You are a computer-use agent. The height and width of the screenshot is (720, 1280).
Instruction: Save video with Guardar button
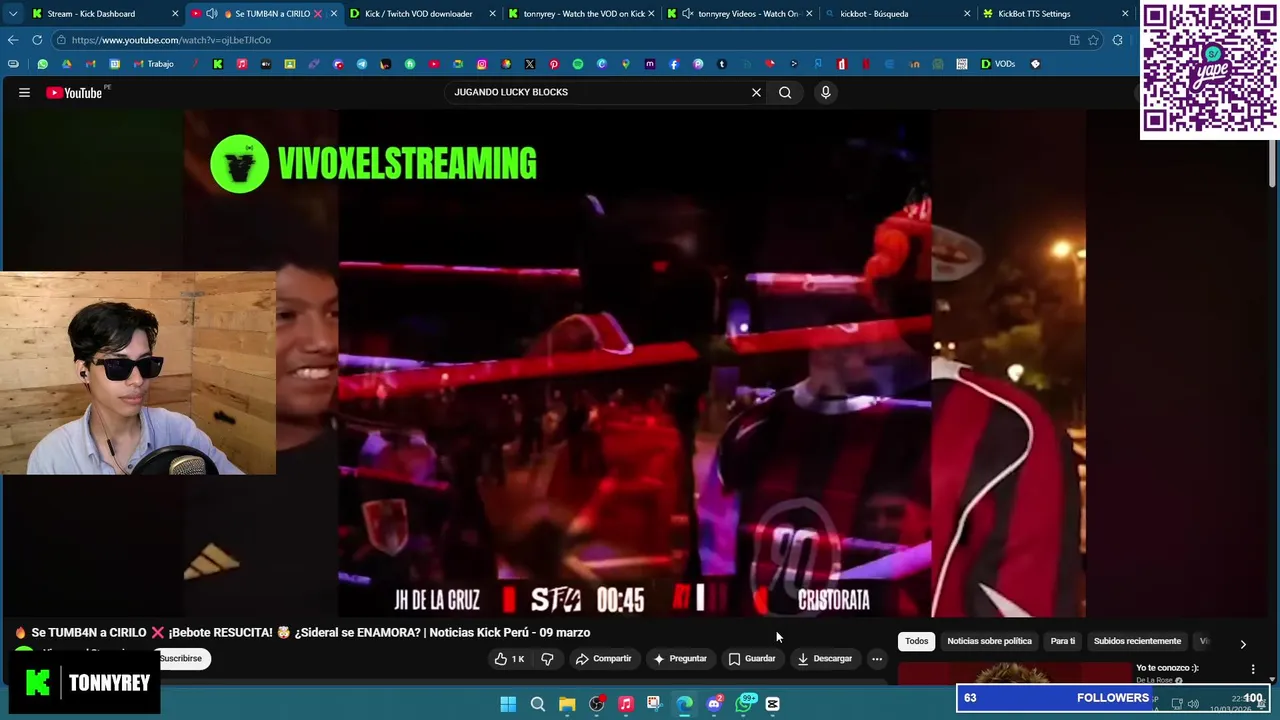(752, 659)
